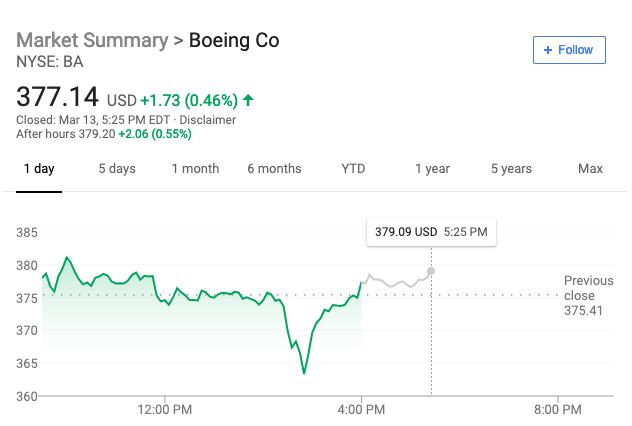Open the Disclaimer link
Screen dimensions: 632x426
[208, 120]
